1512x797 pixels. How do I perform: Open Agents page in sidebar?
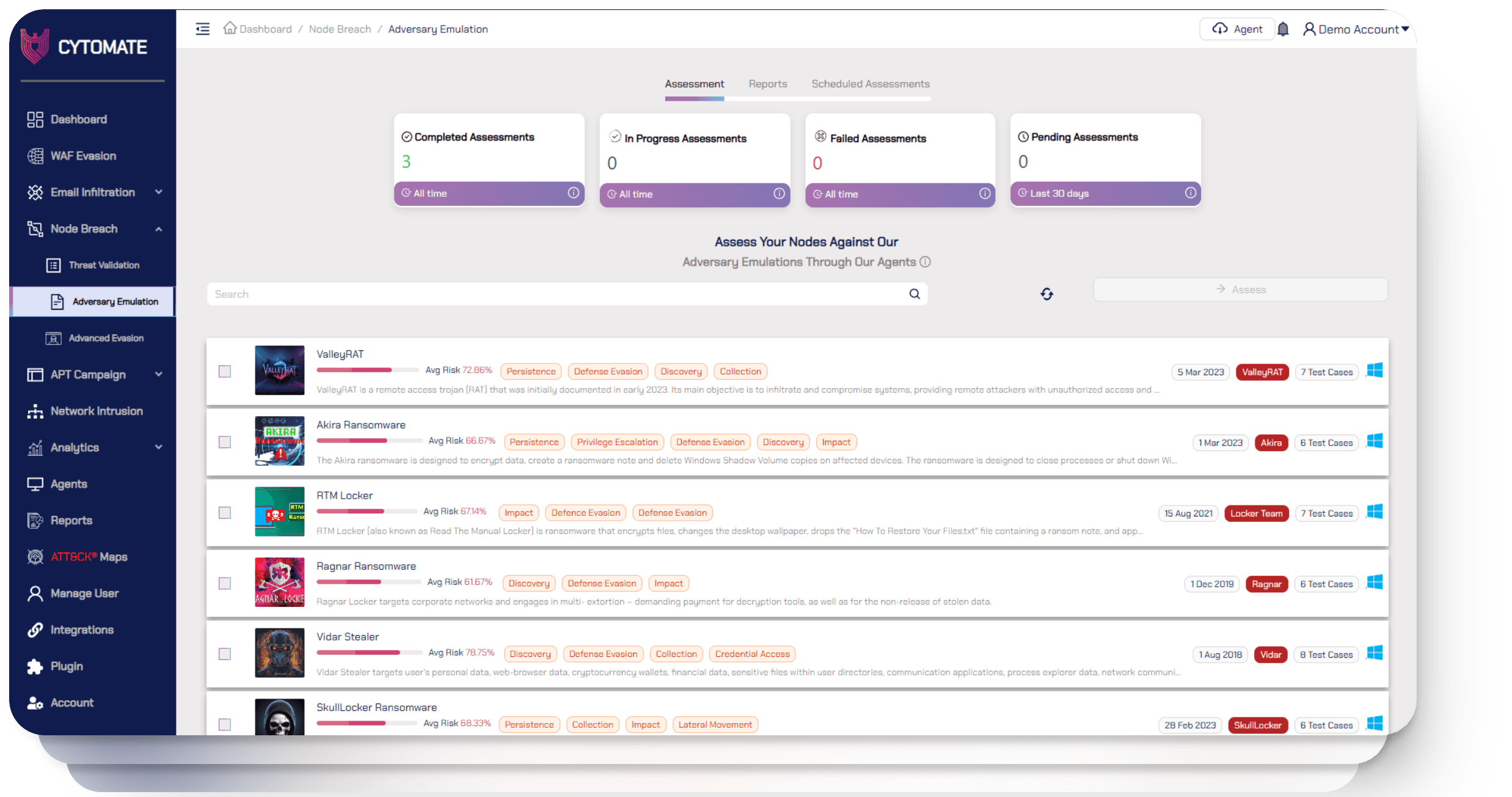point(57,484)
